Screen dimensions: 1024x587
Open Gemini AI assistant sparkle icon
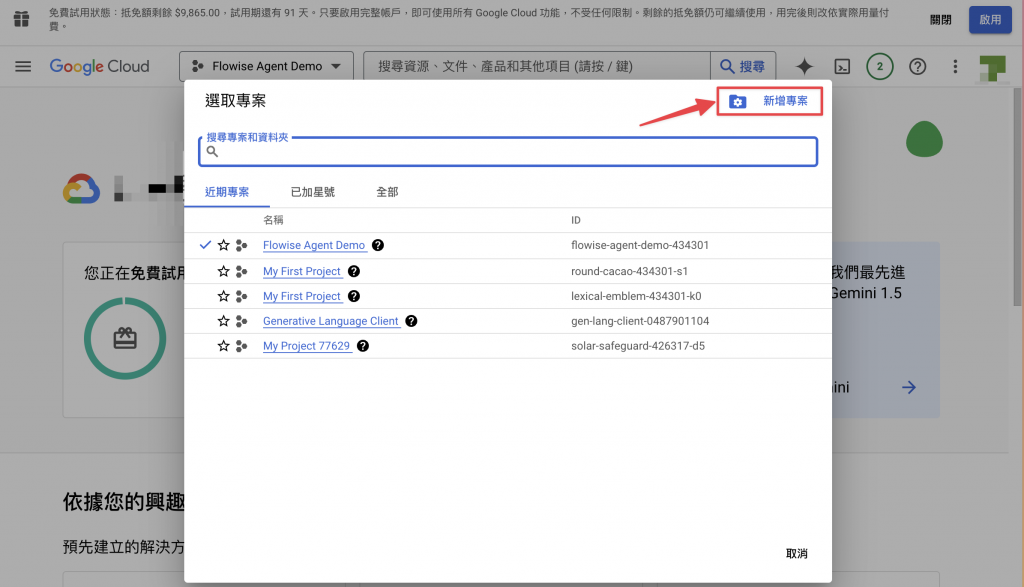[x=805, y=66]
